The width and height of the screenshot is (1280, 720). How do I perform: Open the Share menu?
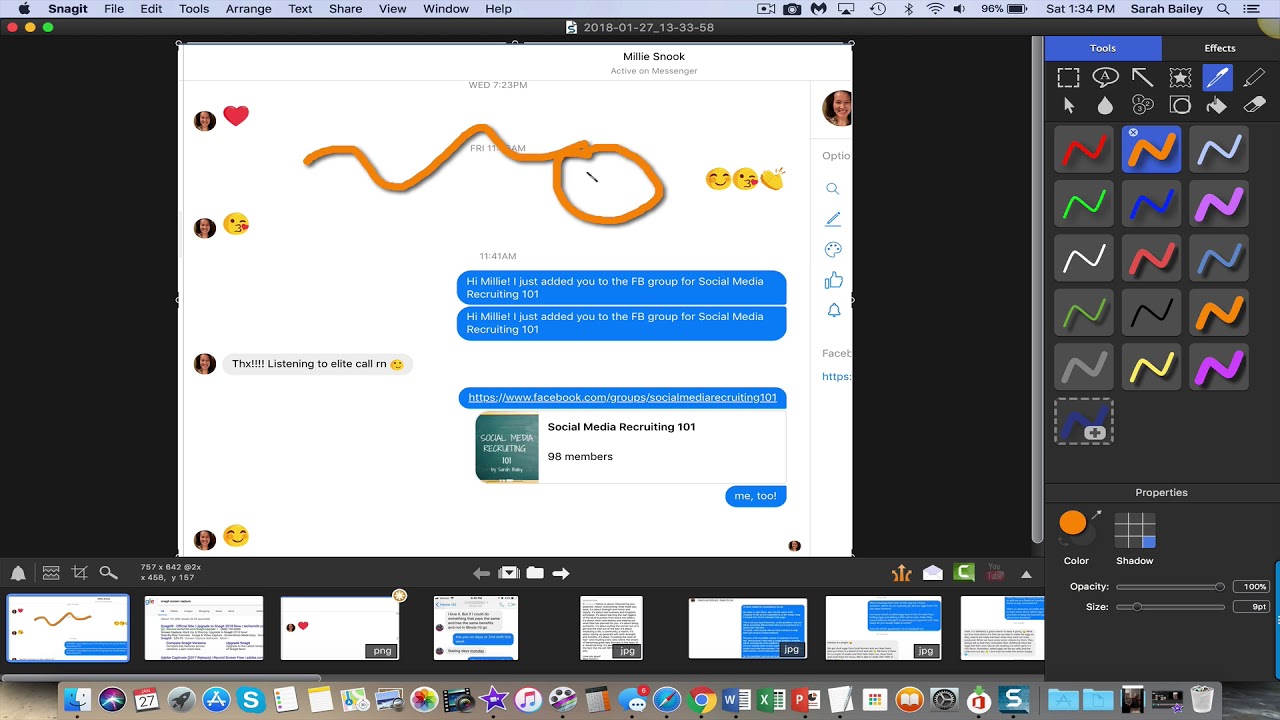(x=345, y=9)
